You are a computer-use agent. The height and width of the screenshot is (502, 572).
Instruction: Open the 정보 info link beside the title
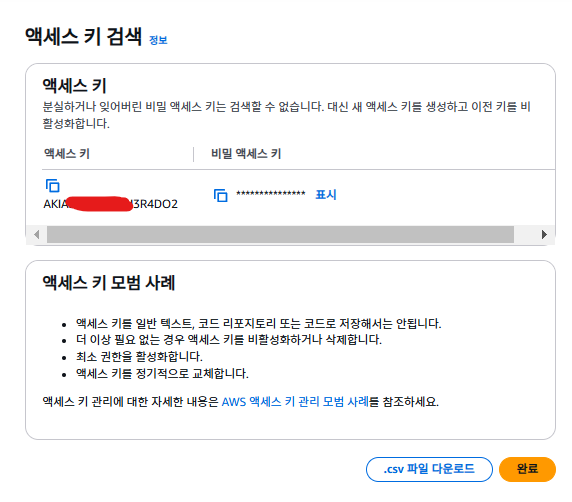[158, 40]
